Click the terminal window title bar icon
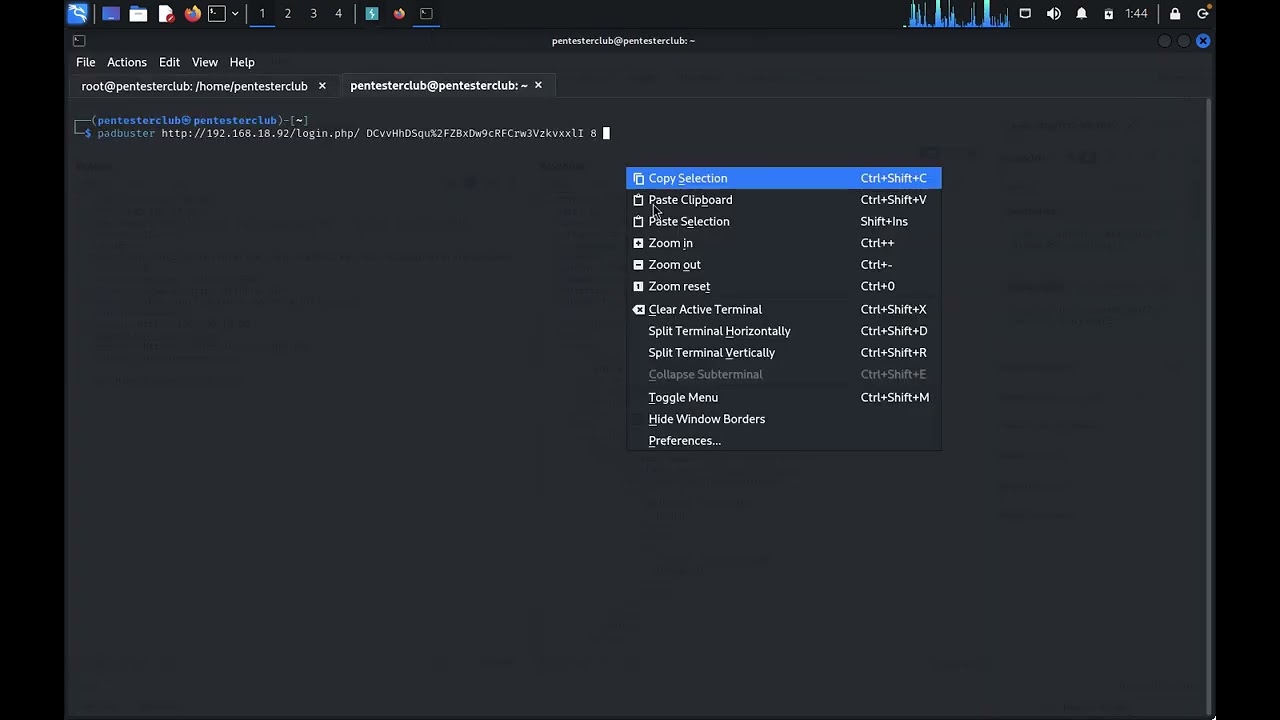 pyautogui.click(x=79, y=41)
